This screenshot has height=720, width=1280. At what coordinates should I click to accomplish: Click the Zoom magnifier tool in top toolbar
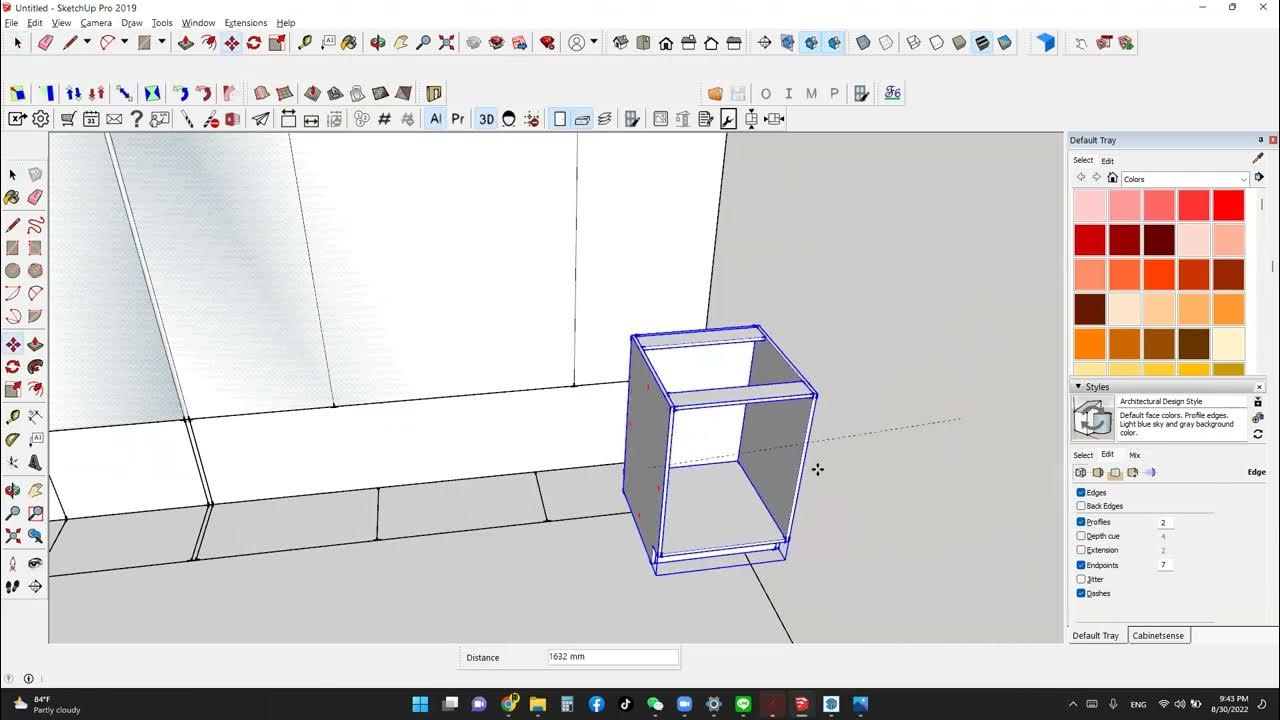click(x=424, y=42)
